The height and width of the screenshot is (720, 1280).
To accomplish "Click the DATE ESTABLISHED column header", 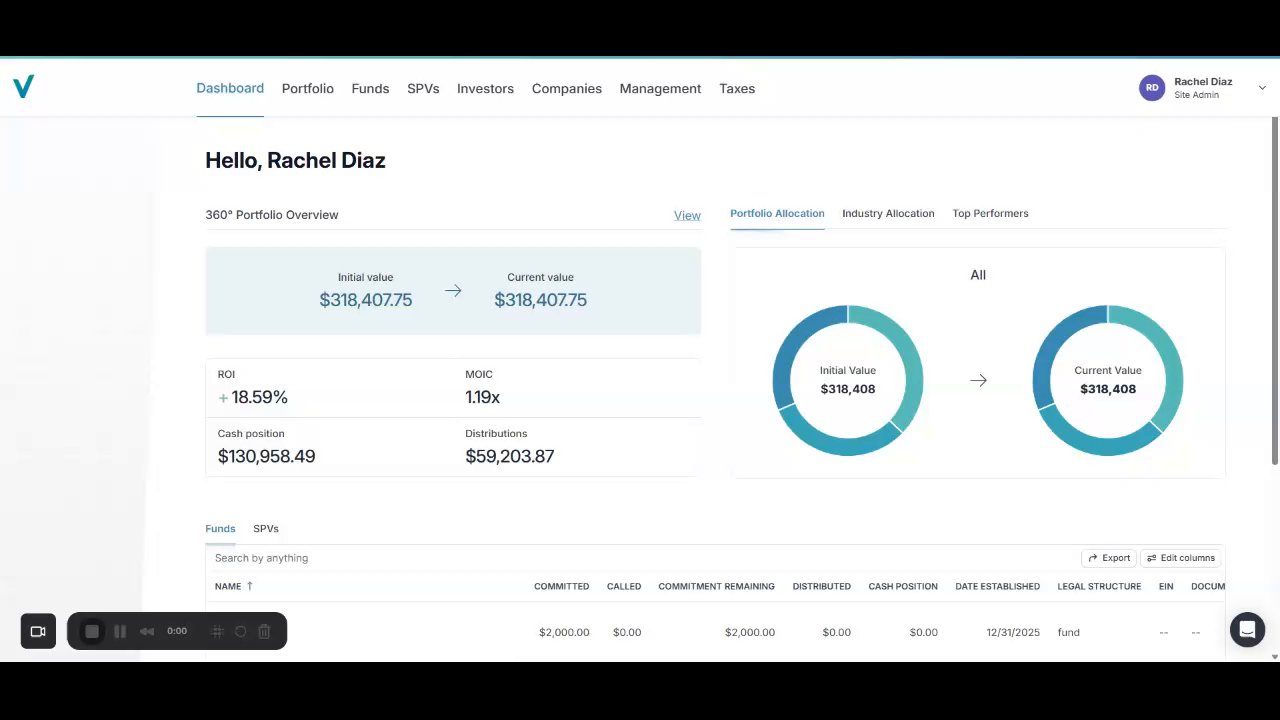I will click(x=997, y=586).
